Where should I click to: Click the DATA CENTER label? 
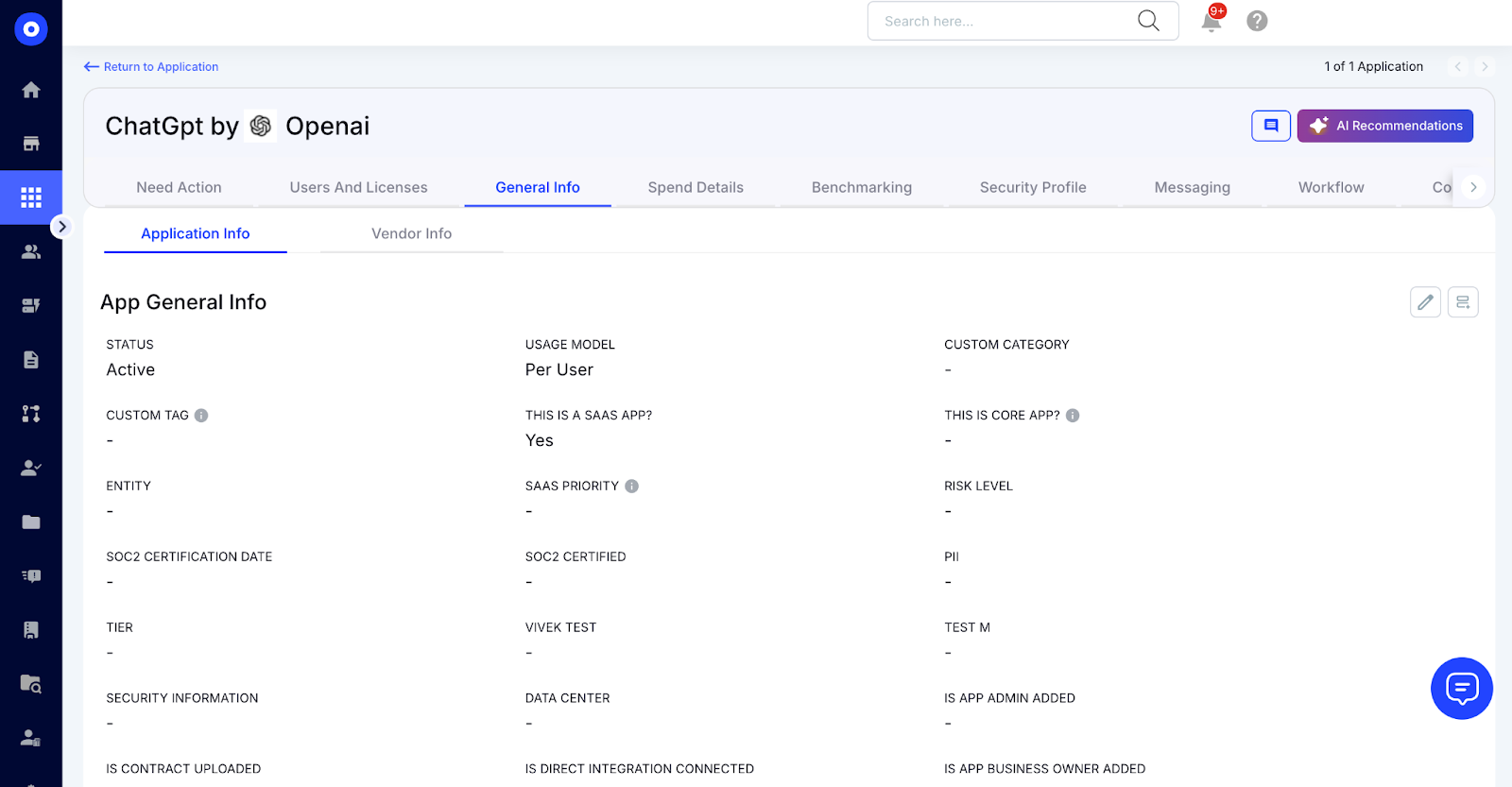(568, 699)
